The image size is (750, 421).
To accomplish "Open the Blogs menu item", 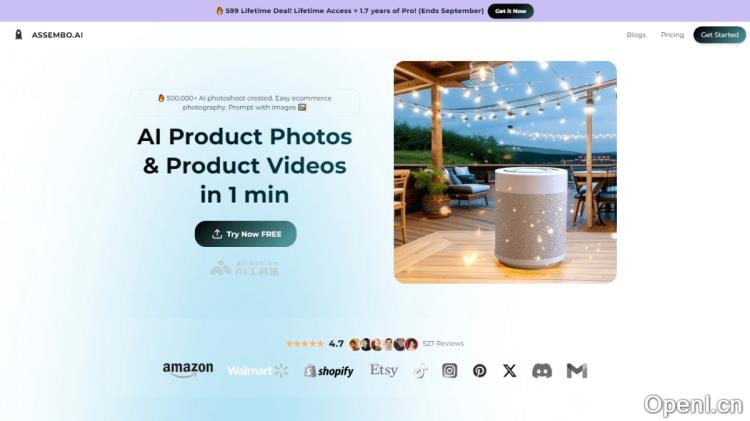I will [636, 35].
